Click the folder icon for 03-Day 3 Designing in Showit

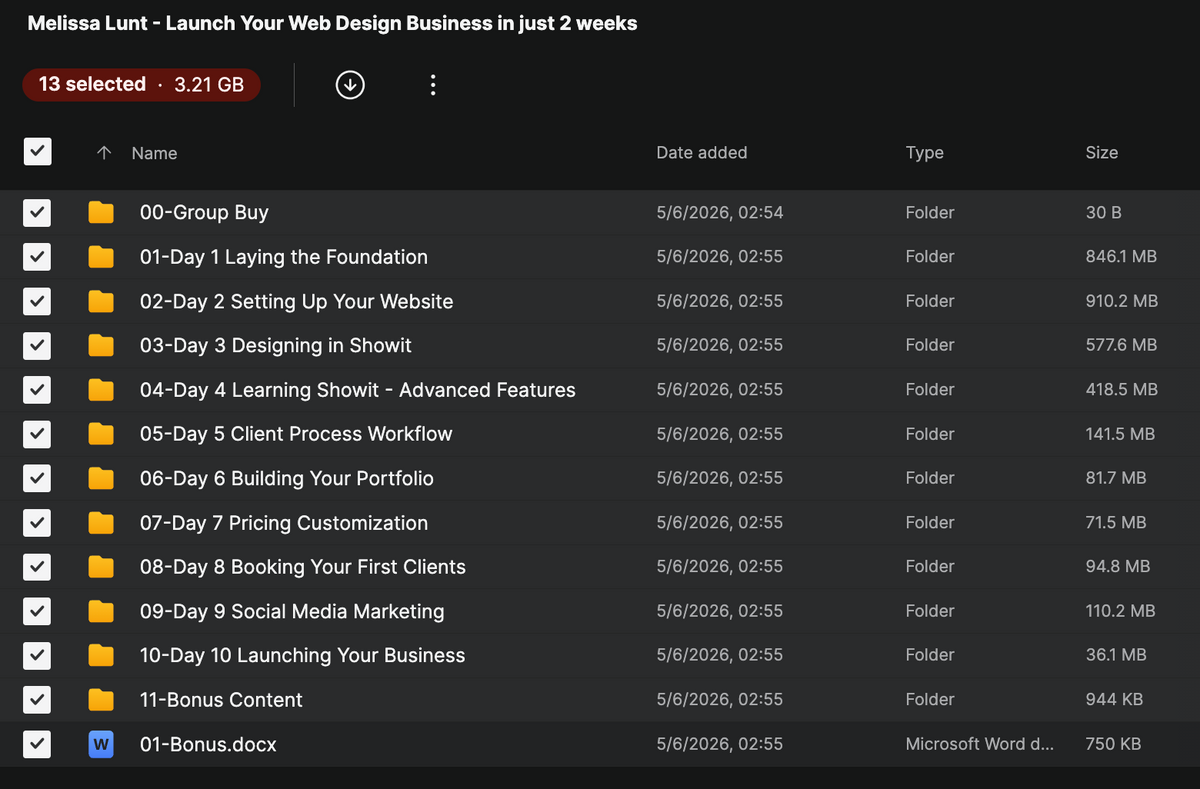(101, 345)
